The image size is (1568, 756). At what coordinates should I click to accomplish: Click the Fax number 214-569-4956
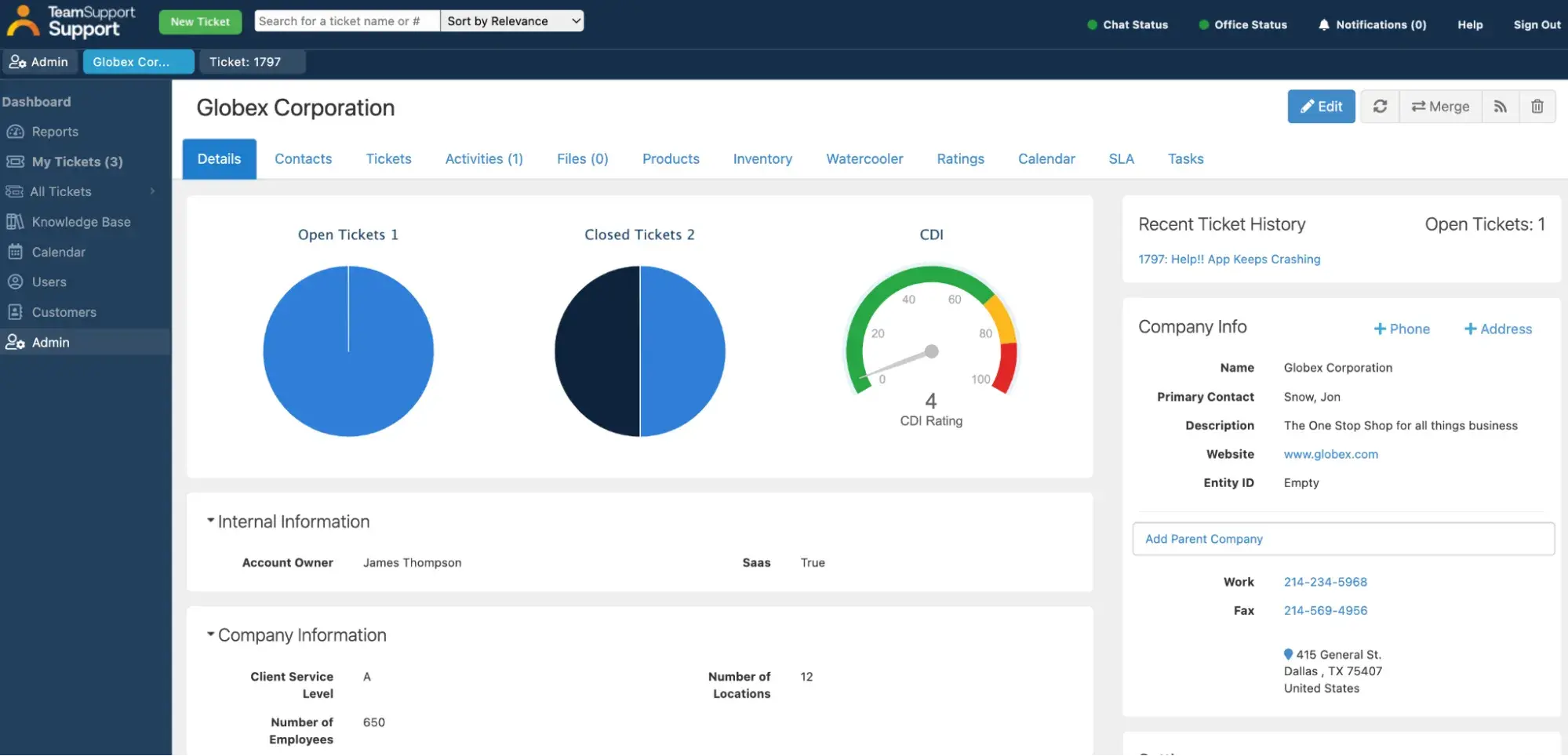coord(1325,610)
